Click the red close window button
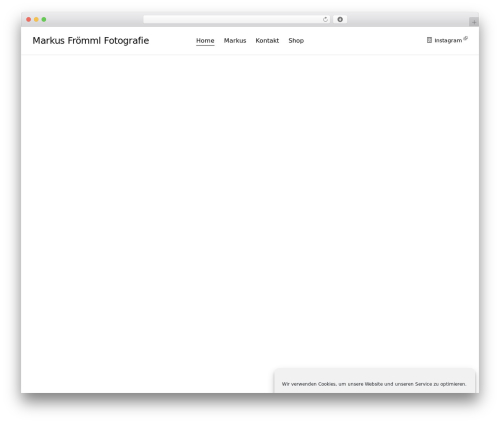 pos(29,20)
